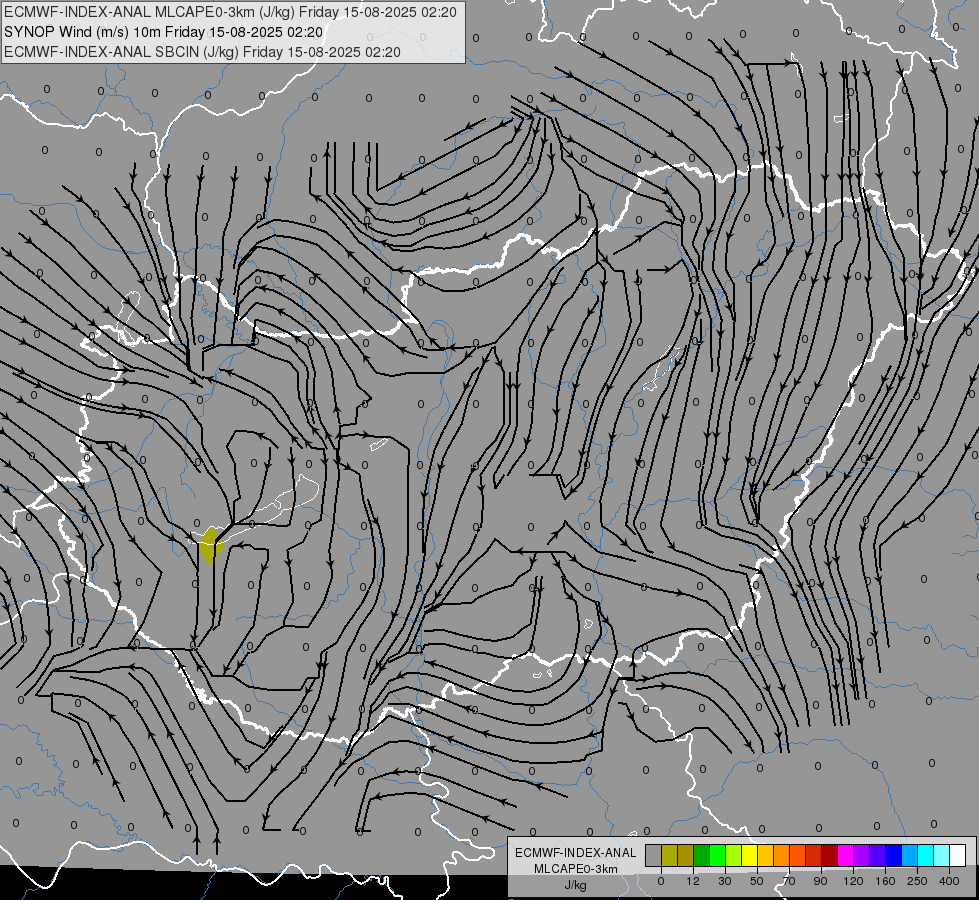Select the pure yellow legend swatch

pos(749,855)
